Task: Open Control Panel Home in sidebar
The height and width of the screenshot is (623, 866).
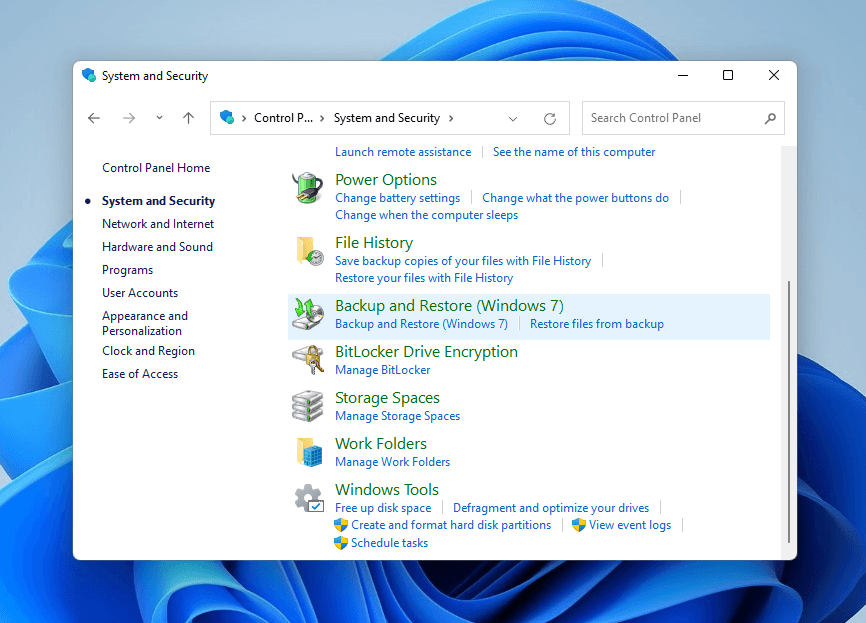Action: point(156,168)
